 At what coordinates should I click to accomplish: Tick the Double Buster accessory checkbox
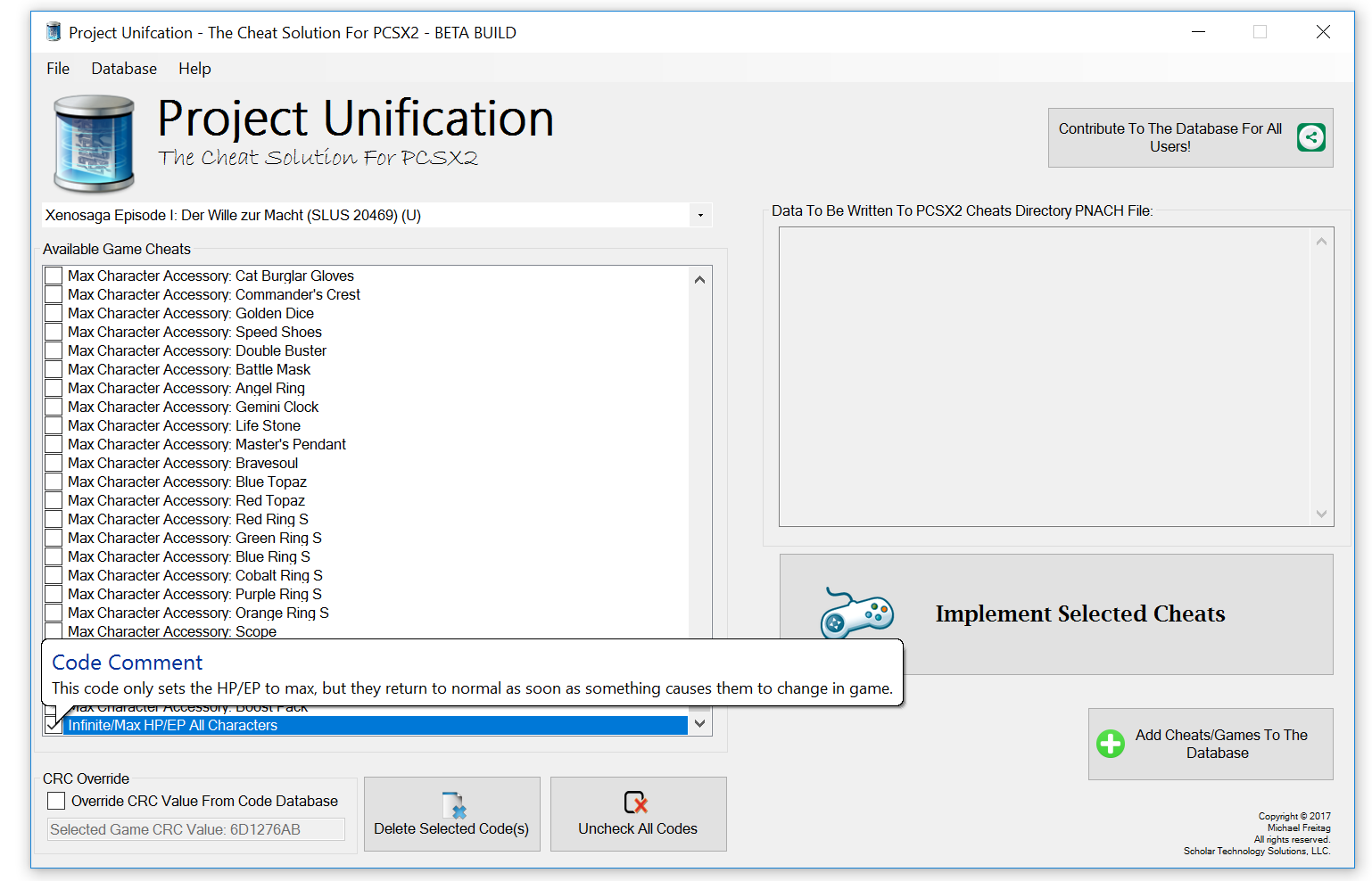coord(54,350)
